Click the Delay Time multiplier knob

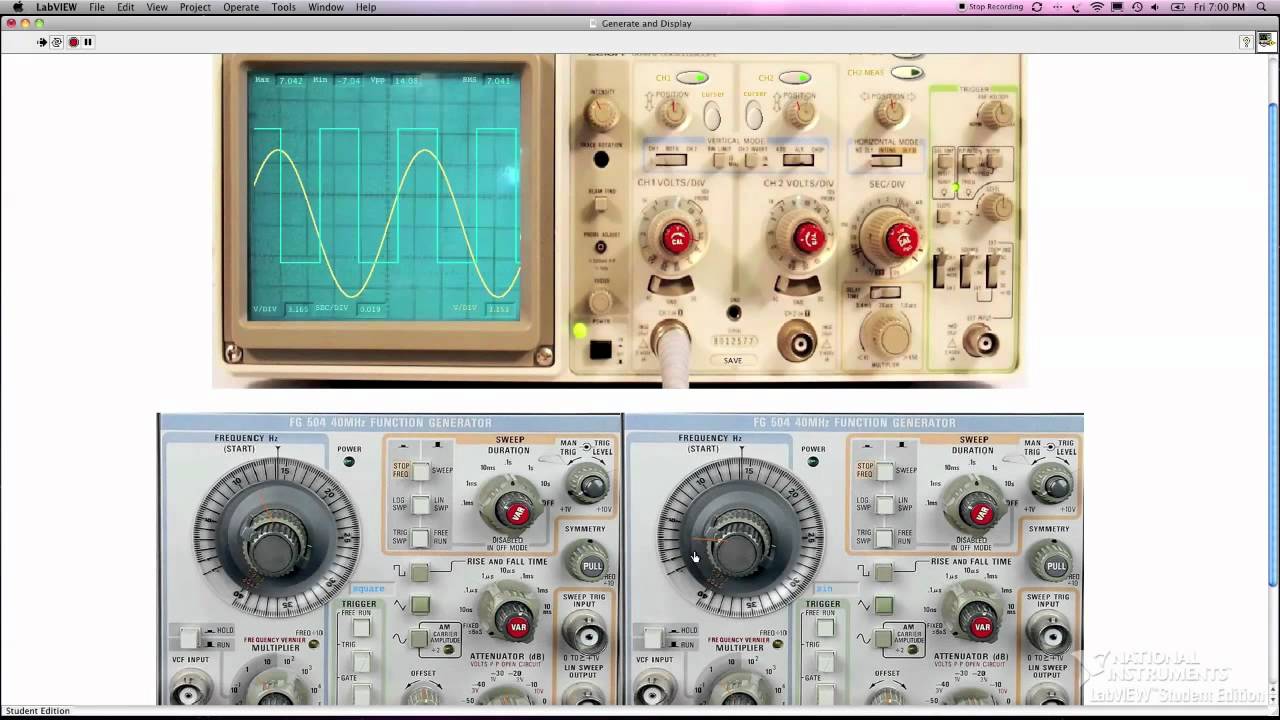pos(885,334)
